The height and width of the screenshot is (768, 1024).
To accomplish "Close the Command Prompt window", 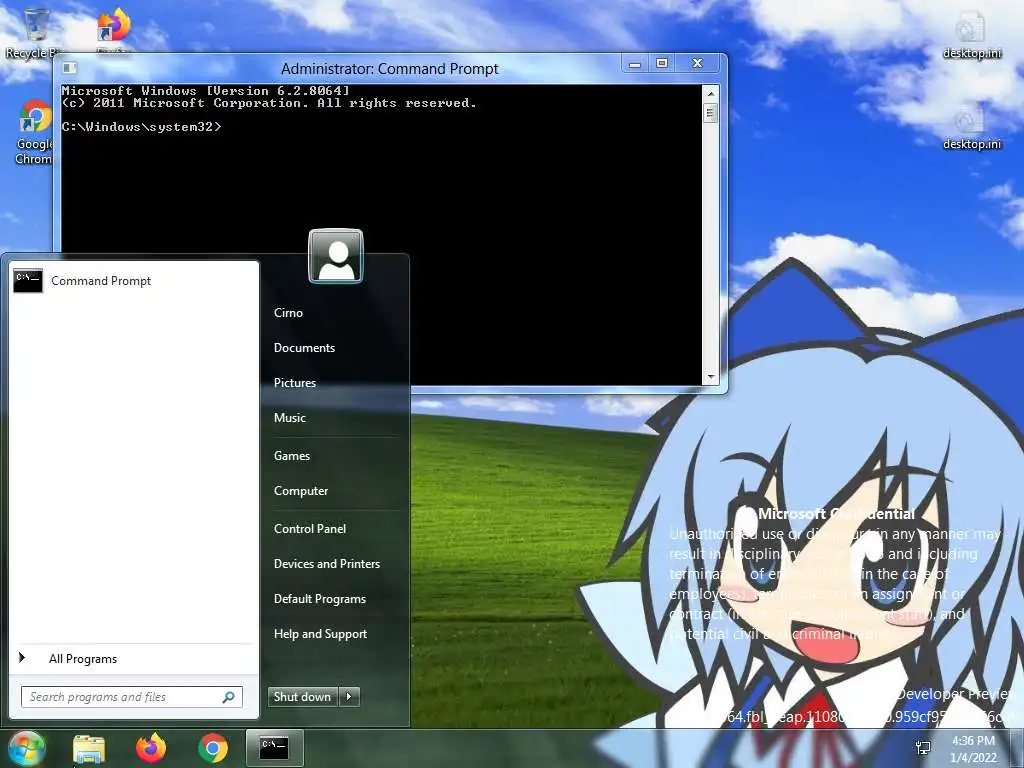I will click(x=697, y=63).
